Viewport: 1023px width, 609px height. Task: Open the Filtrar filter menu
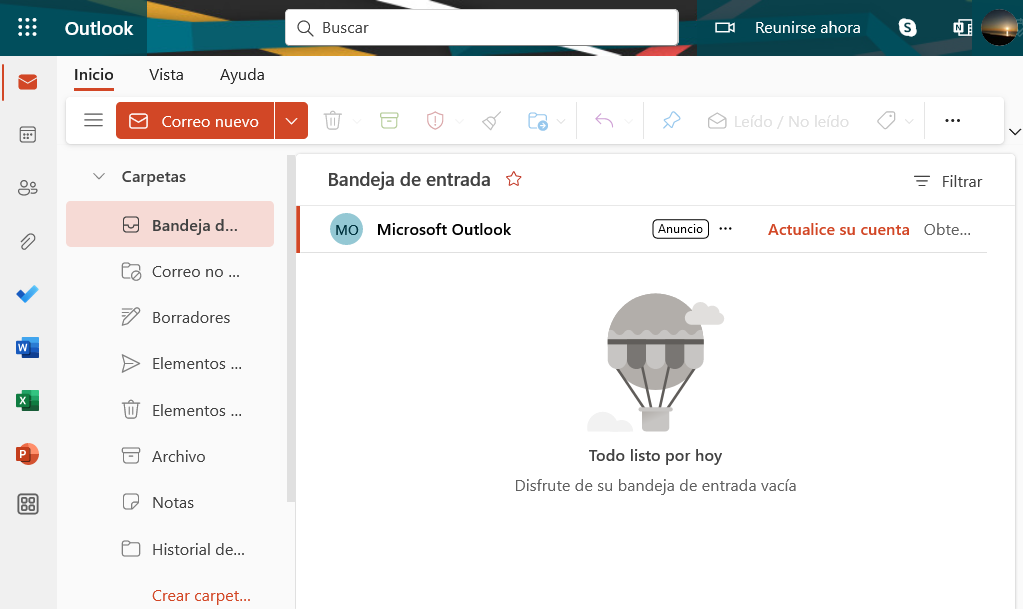pyautogui.click(x=948, y=181)
